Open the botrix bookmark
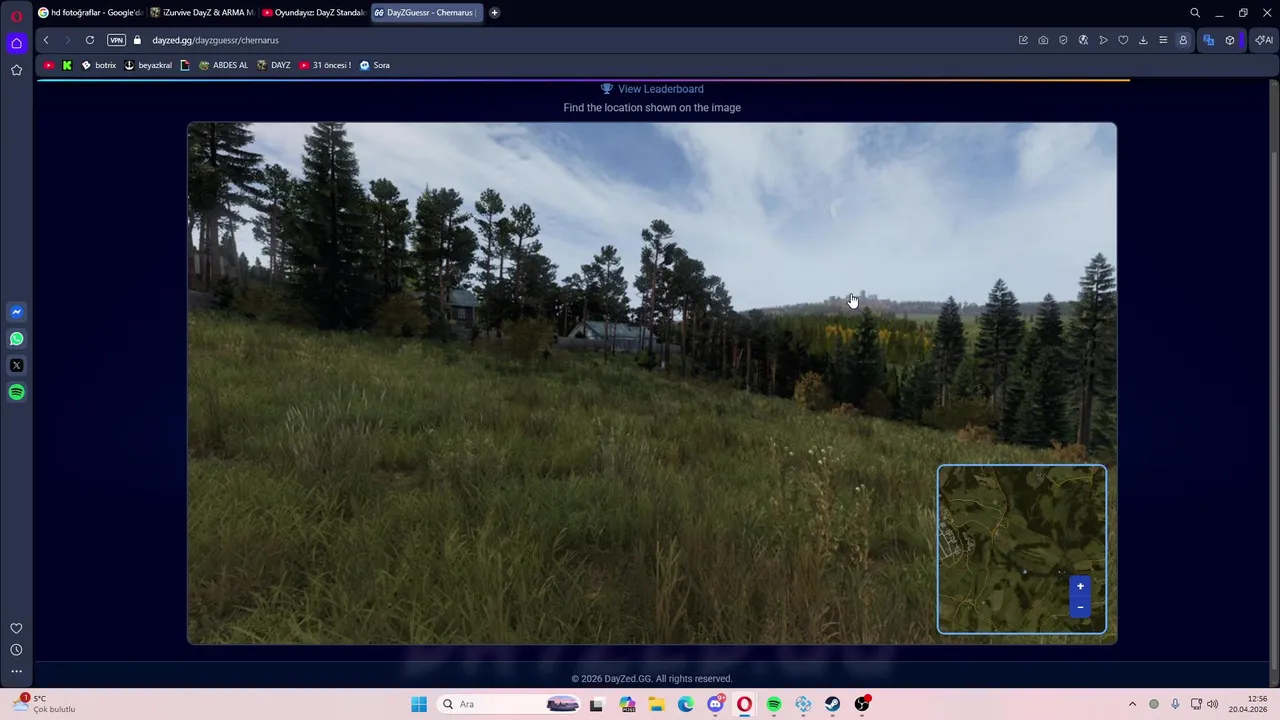This screenshot has width=1280, height=720. pos(99,65)
